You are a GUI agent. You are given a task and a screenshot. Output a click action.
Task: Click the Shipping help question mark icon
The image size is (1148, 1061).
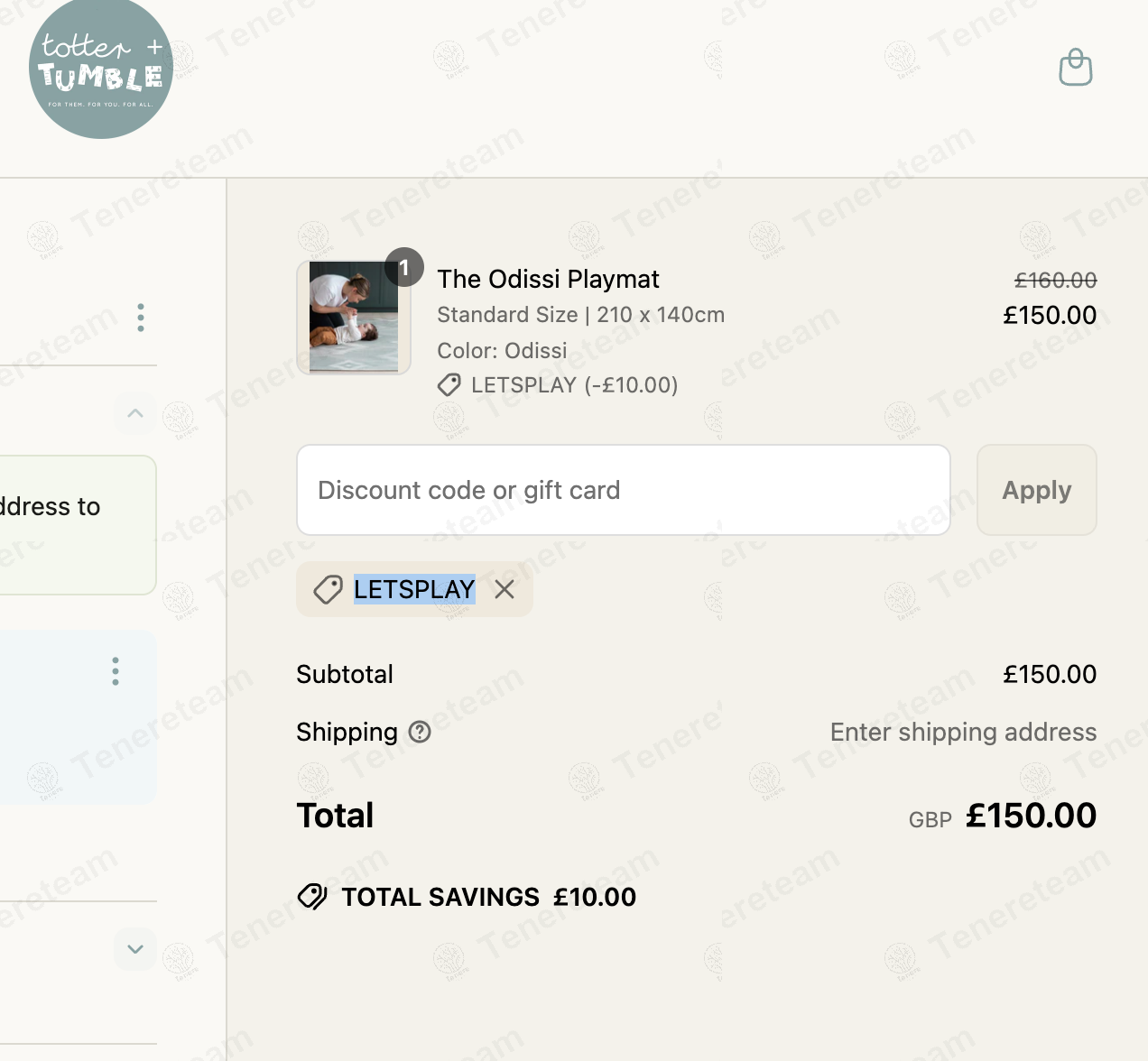420,732
